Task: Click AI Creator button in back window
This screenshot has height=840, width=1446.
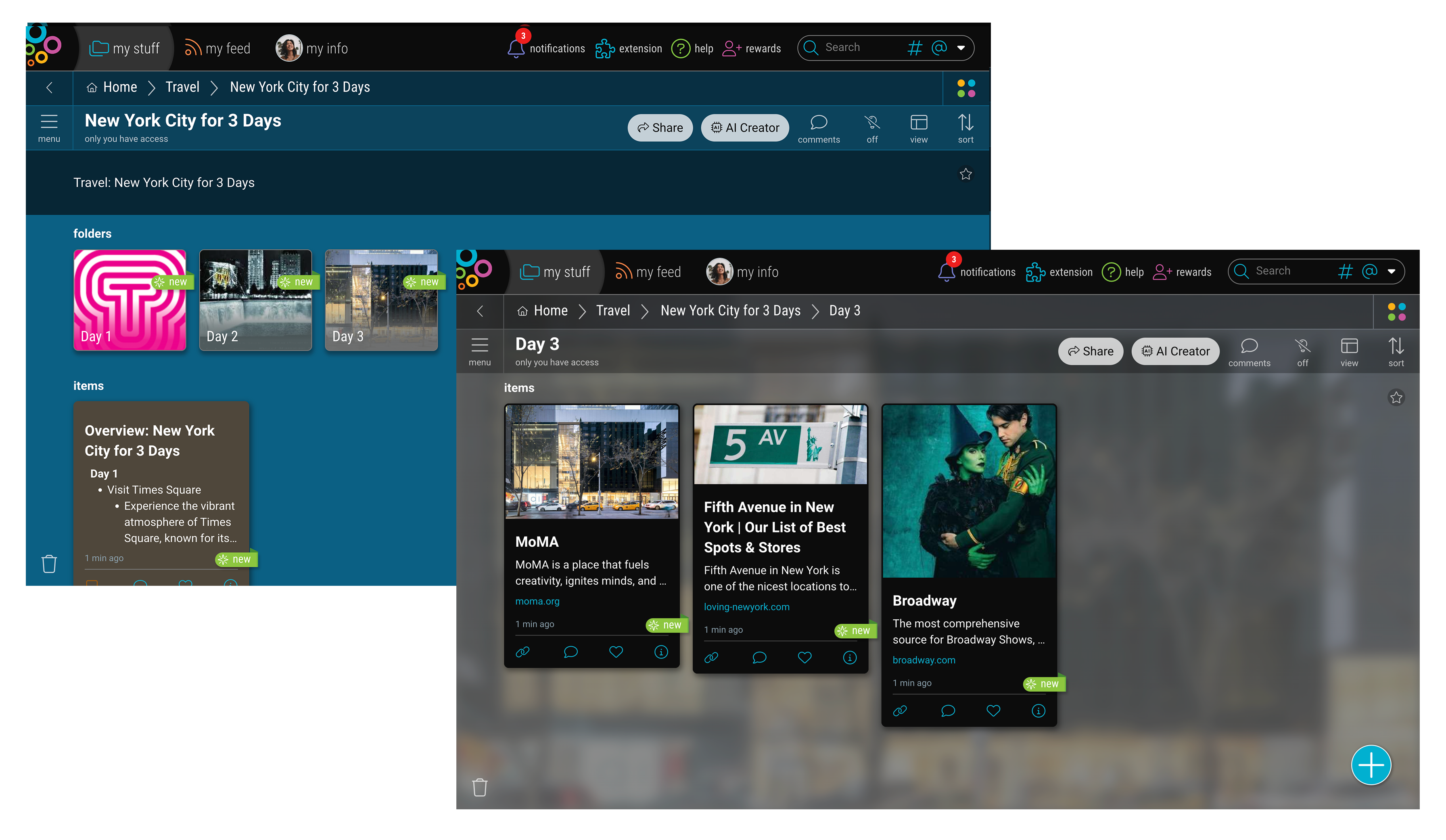Action: coord(744,128)
